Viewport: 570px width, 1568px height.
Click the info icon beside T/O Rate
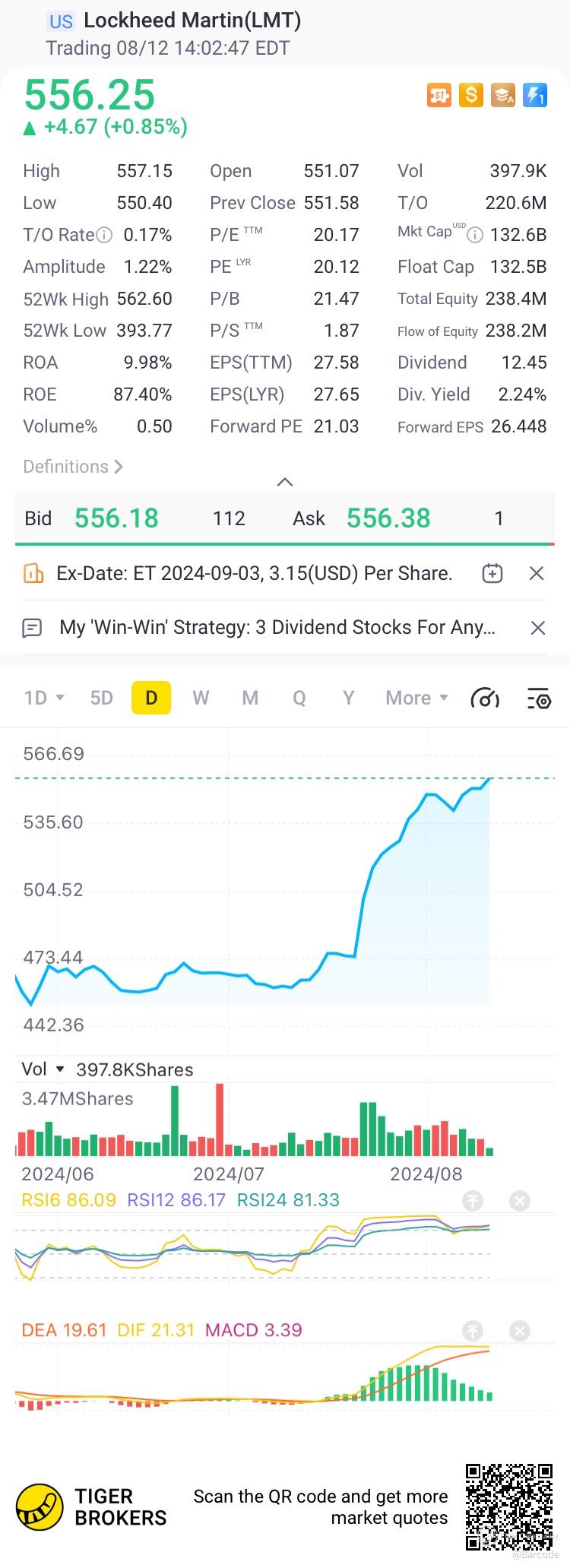[x=105, y=235]
